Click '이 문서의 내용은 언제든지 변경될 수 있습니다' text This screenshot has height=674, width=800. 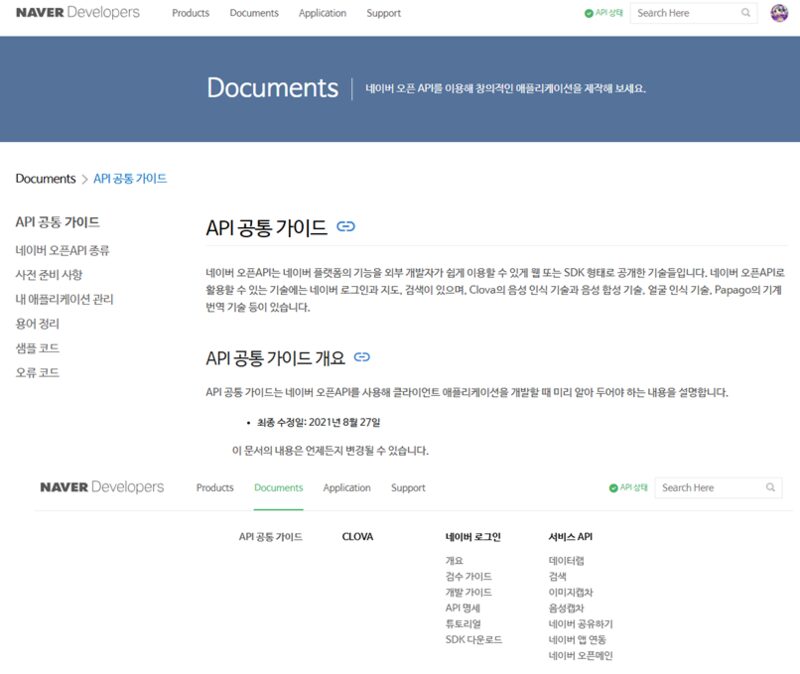point(330,451)
